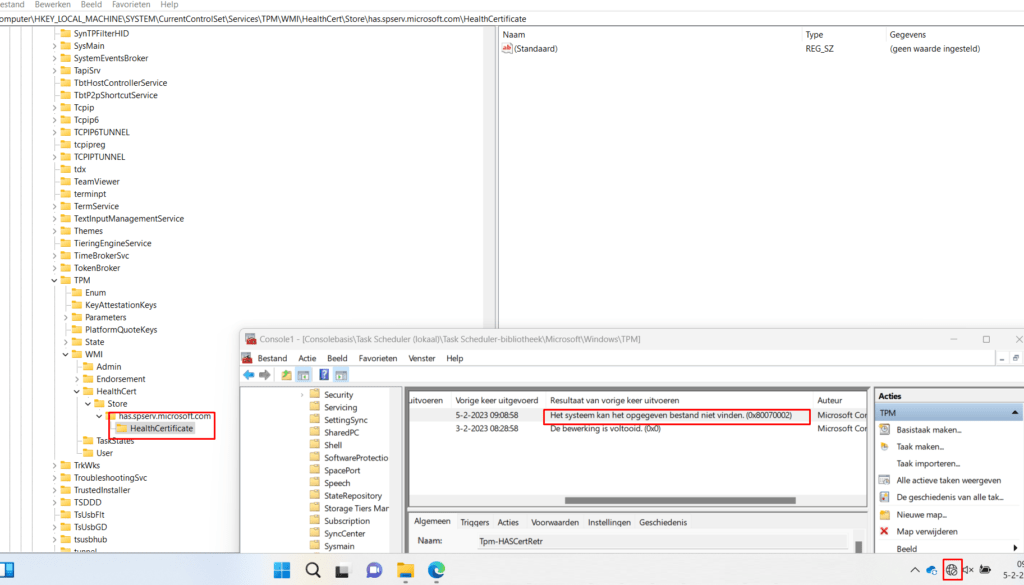Click Alle actieve taken weergeven action
Image resolution: width=1024 pixels, height=585 pixels.
pyautogui.click(x=948, y=480)
